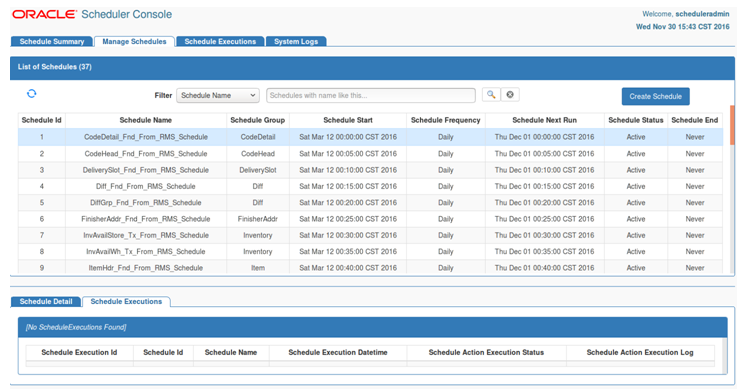Viewport: 742px width, 390px height.
Task: Click the refresh schedules icon
Action: click(x=32, y=94)
